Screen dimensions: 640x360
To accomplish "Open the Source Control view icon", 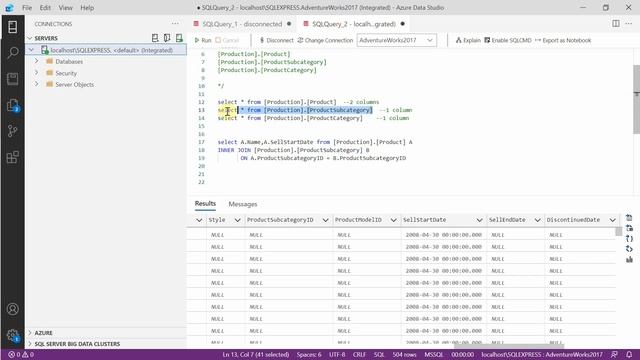I will [x=13, y=131].
